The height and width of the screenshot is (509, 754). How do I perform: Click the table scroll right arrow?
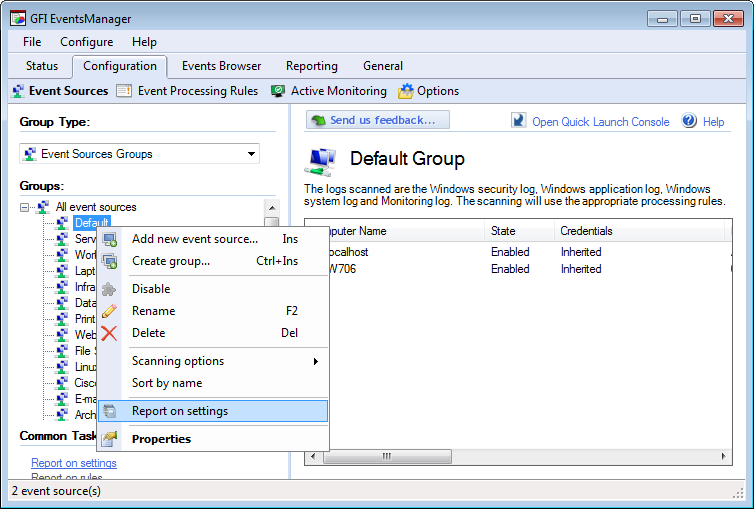pyautogui.click(x=724, y=456)
